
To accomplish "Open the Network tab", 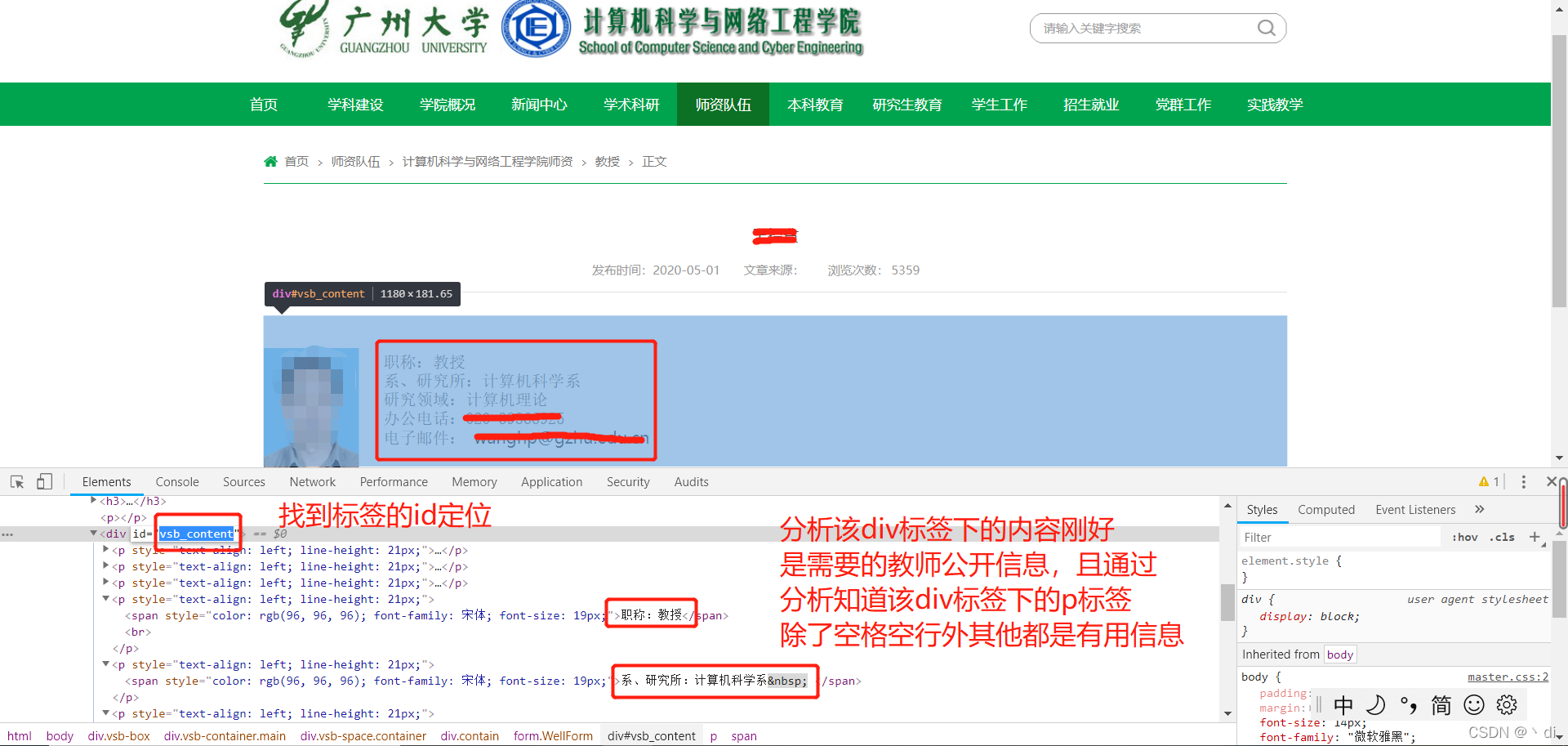I will tap(313, 482).
